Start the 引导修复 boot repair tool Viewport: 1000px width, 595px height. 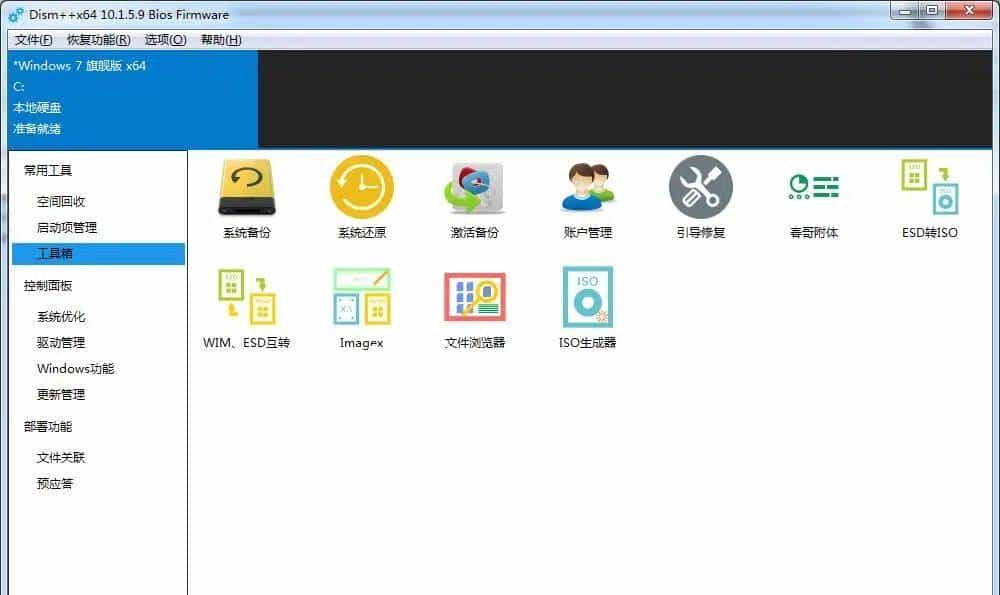[x=700, y=197]
